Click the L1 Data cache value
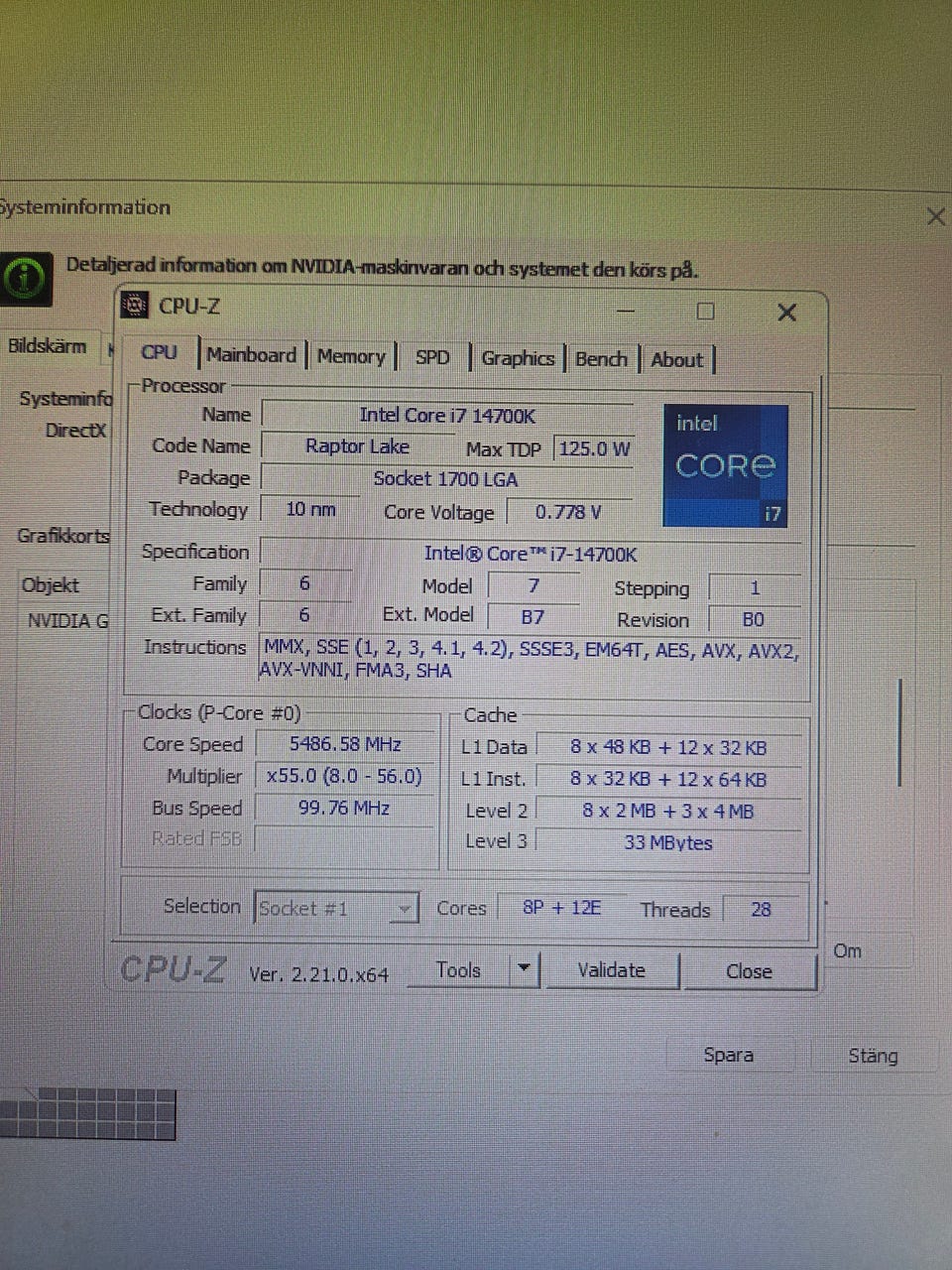The image size is (952, 1270). click(x=668, y=747)
